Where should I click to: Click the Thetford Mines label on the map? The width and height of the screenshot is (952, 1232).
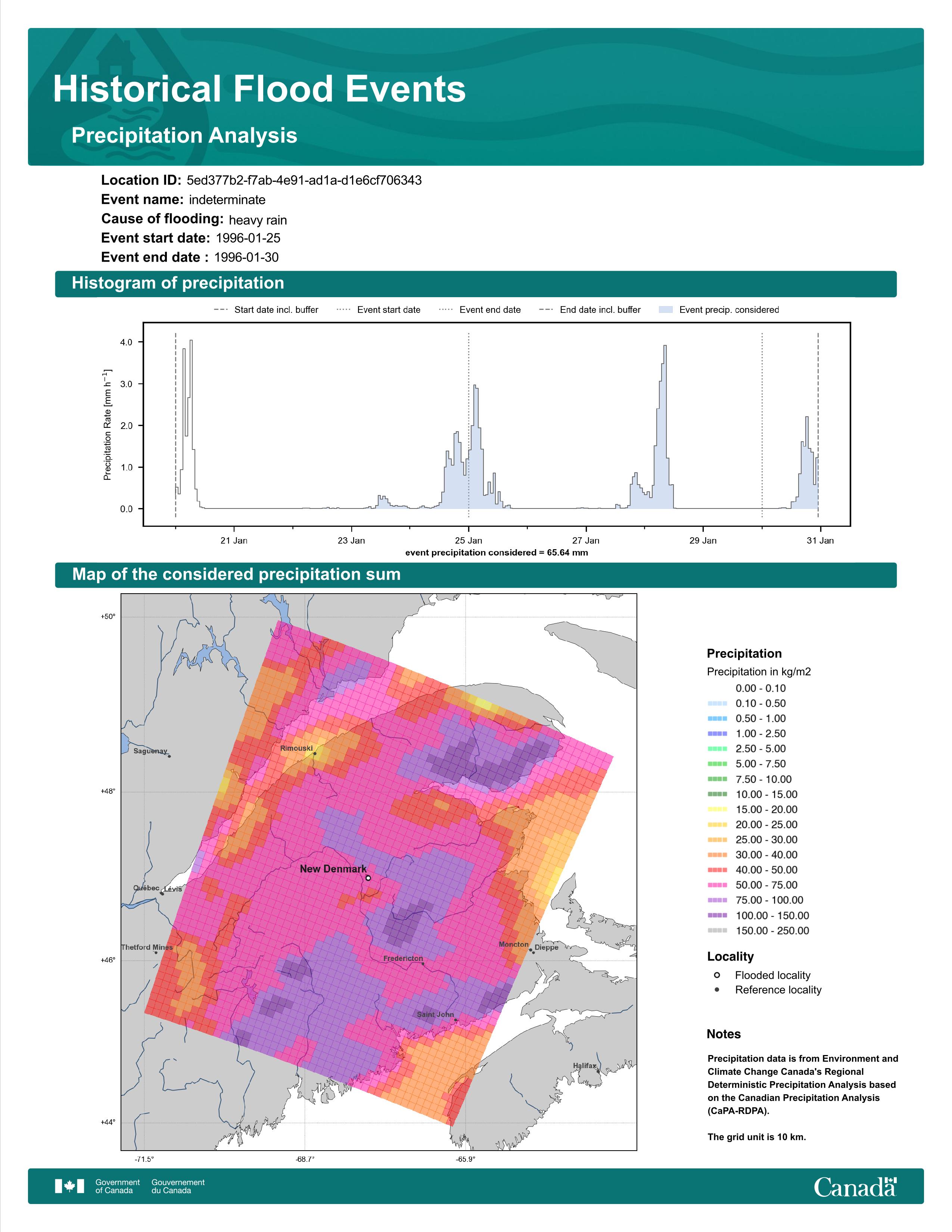point(147,947)
